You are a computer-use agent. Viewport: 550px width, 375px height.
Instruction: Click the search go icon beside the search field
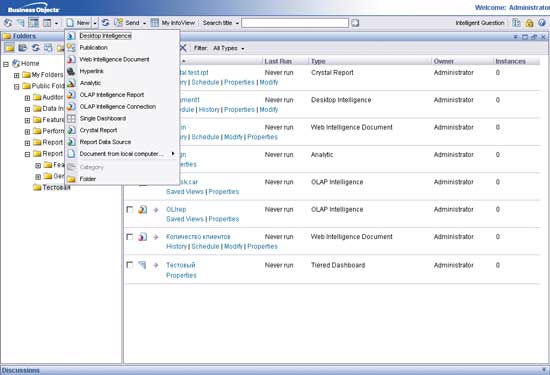355,23
